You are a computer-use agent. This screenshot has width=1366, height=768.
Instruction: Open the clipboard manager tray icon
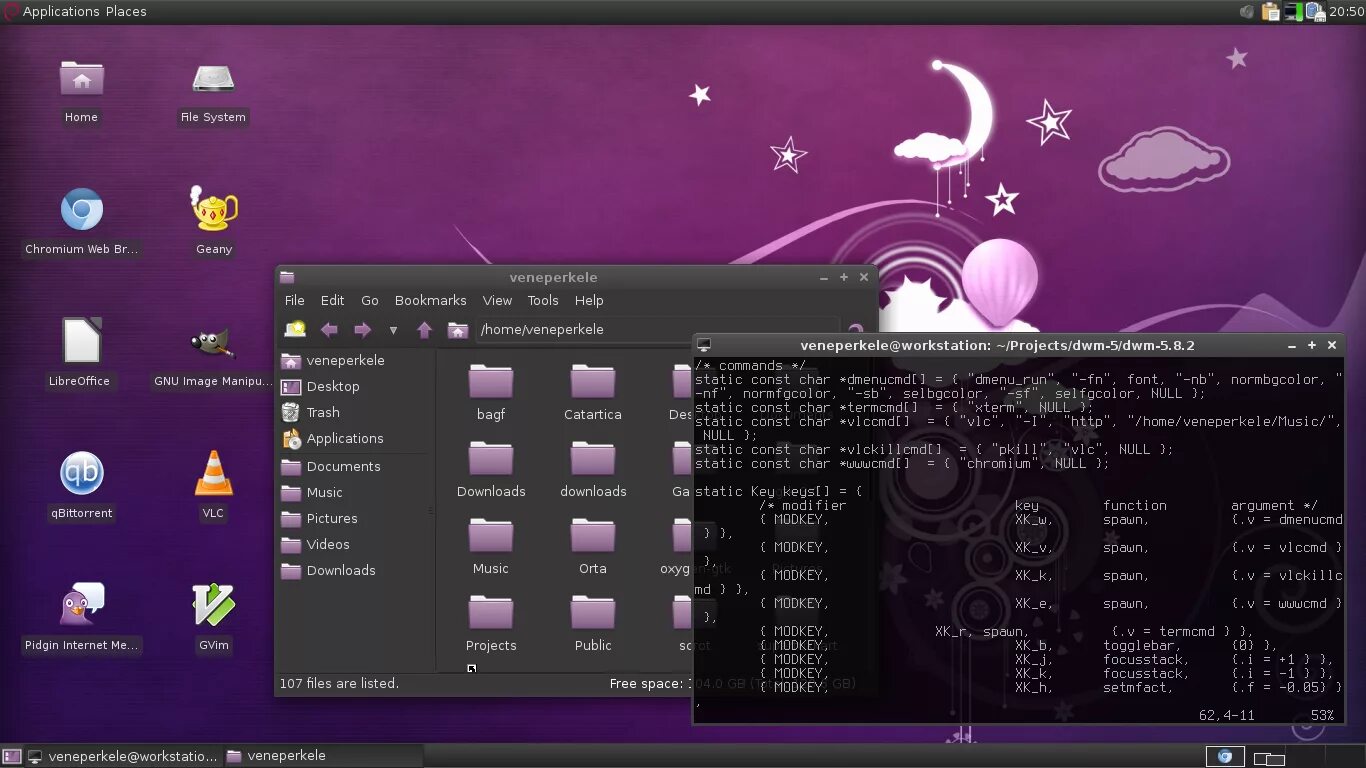[1271, 12]
